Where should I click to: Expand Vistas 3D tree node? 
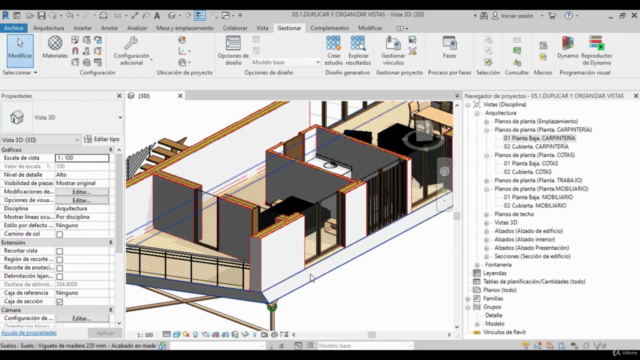point(487,223)
